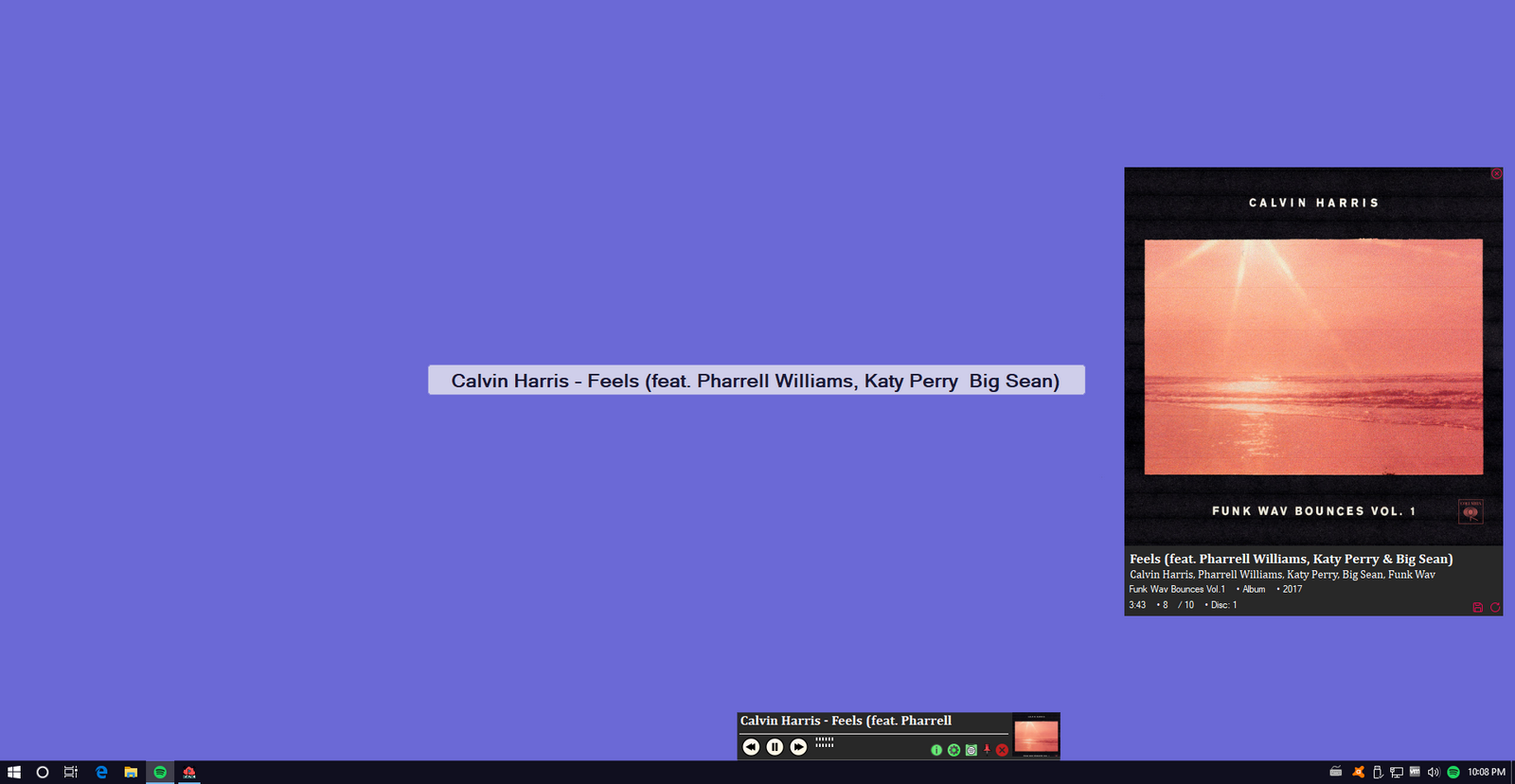Click the VMware tools tray icon
This screenshot has width=1515, height=784.
[1415, 772]
